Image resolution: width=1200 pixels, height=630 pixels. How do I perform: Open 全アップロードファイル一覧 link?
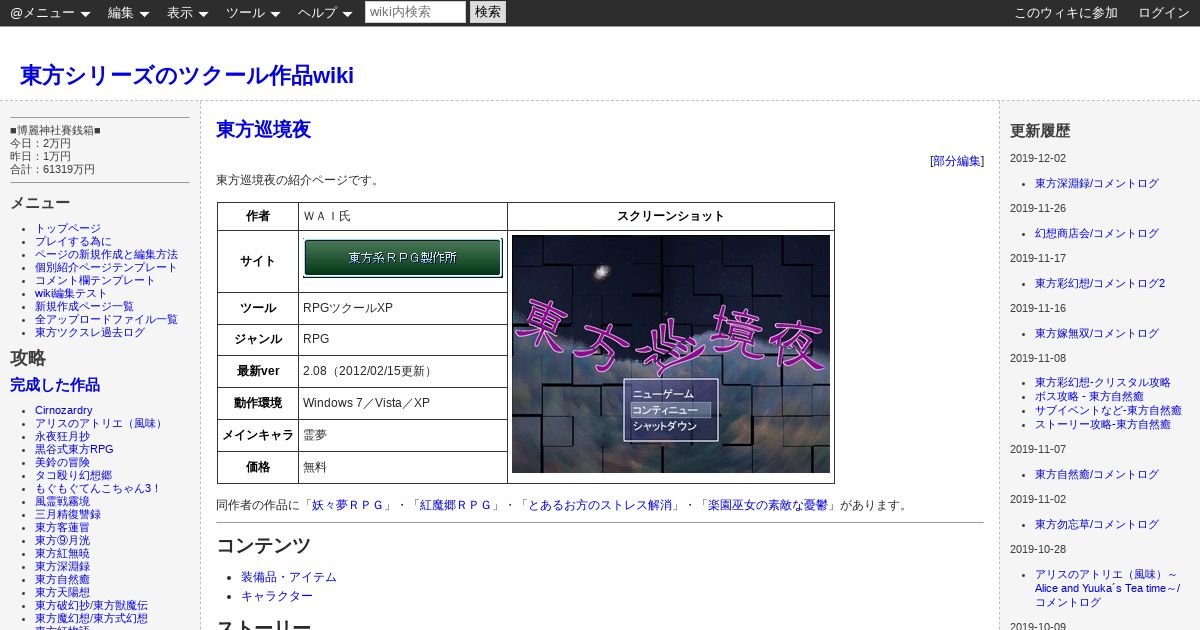pyautogui.click(x=106, y=319)
